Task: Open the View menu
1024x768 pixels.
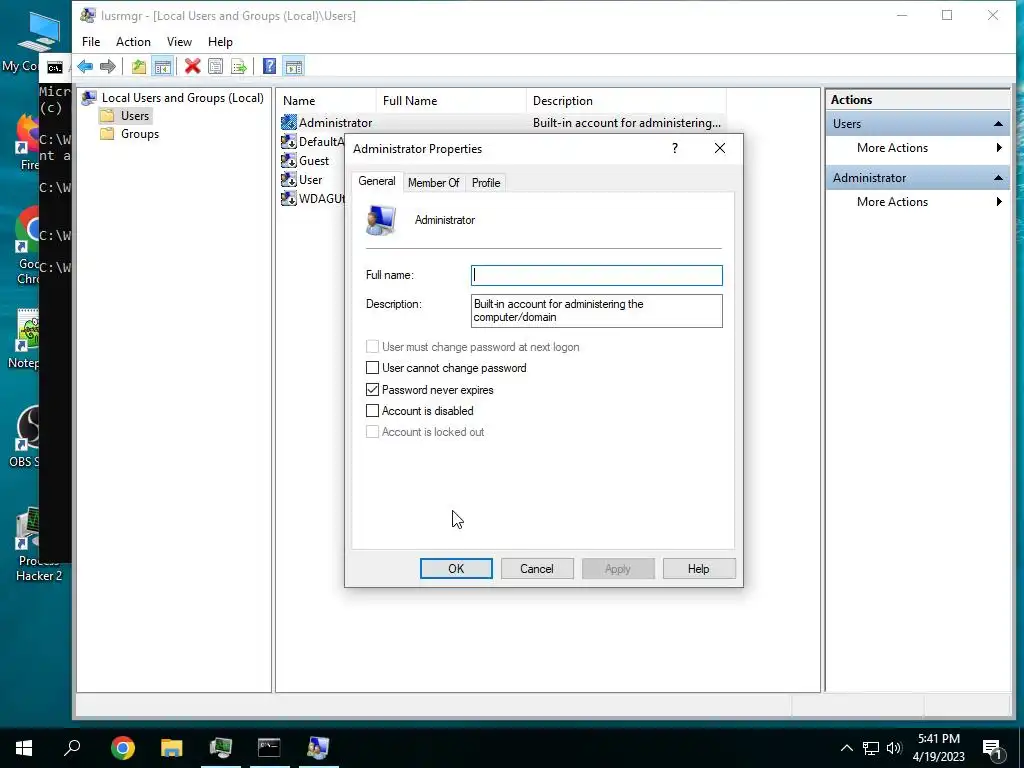Action: (179, 42)
